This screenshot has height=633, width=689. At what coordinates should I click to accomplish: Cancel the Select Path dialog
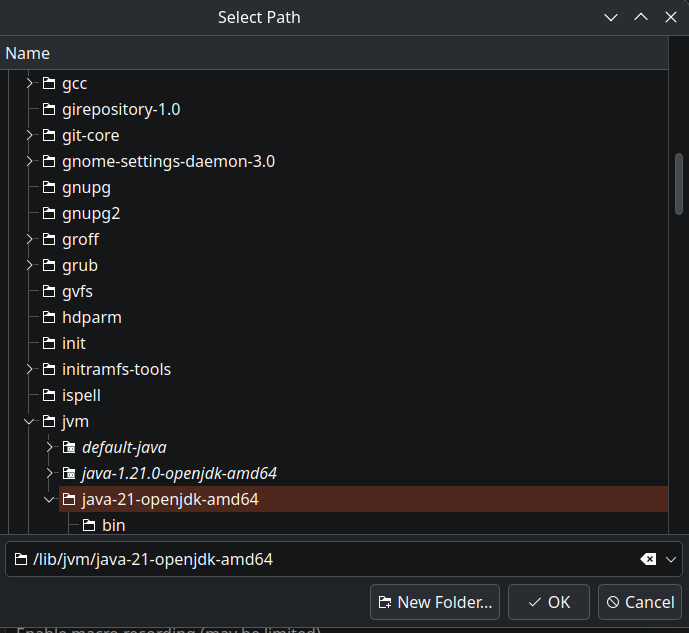638,602
